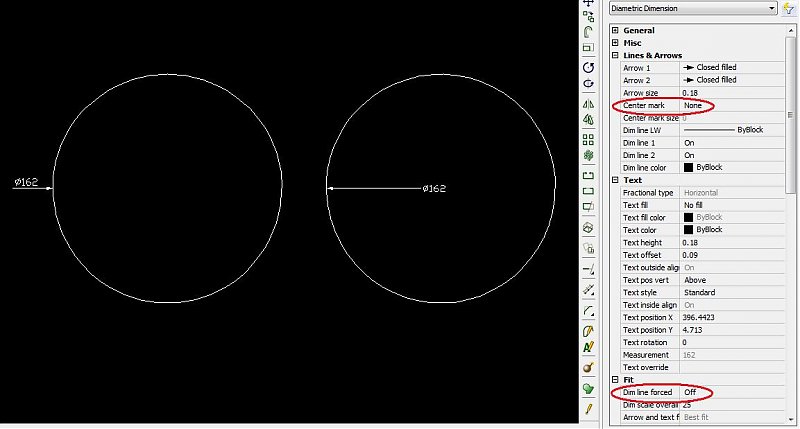The height and width of the screenshot is (429, 800).
Task: Select the Mirror tool icon
Action: (588, 104)
